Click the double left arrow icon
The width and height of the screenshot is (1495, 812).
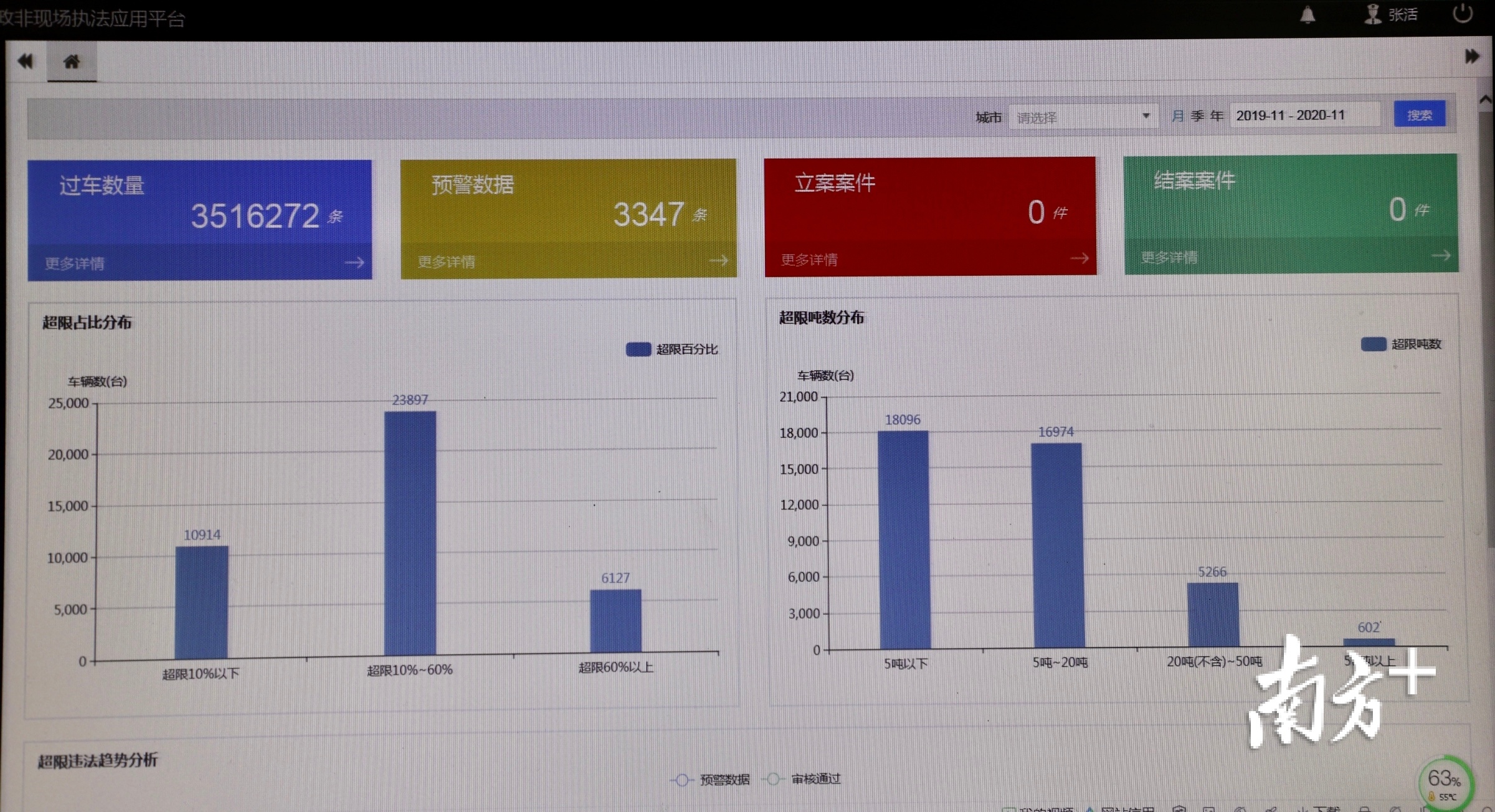[x=25, y=61]
